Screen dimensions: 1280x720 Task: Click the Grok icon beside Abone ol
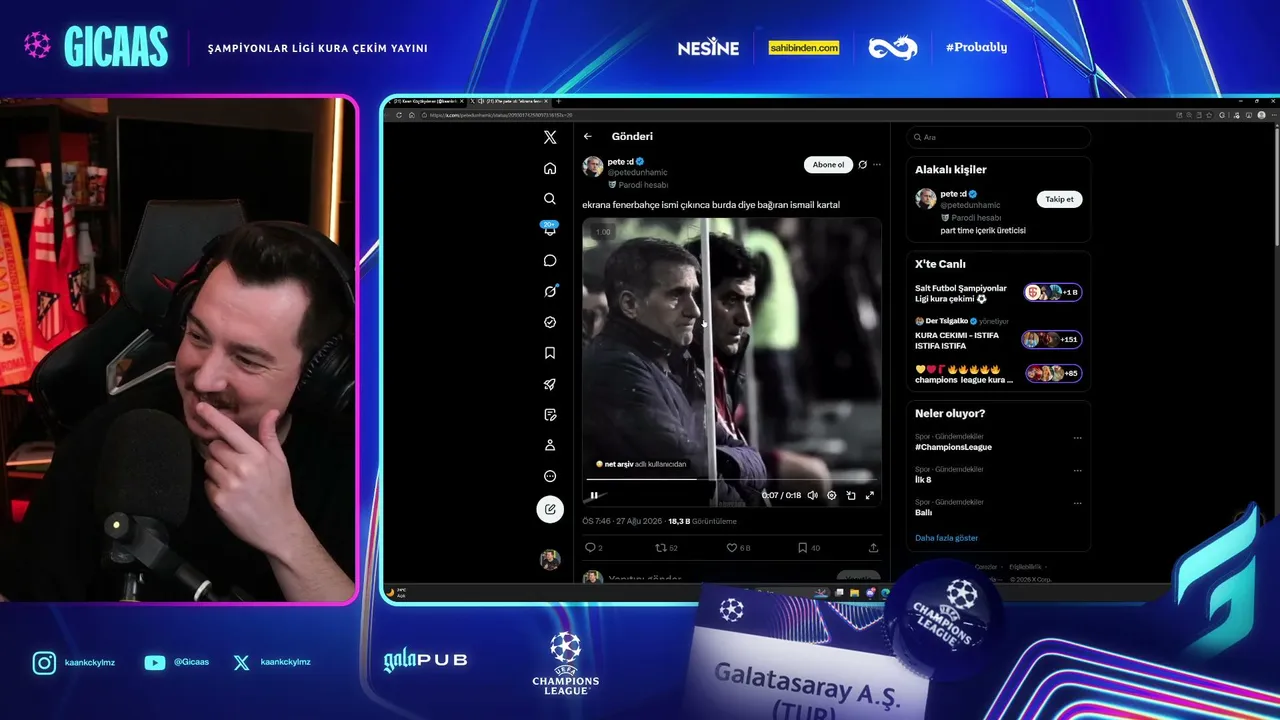tap(862, 165)
